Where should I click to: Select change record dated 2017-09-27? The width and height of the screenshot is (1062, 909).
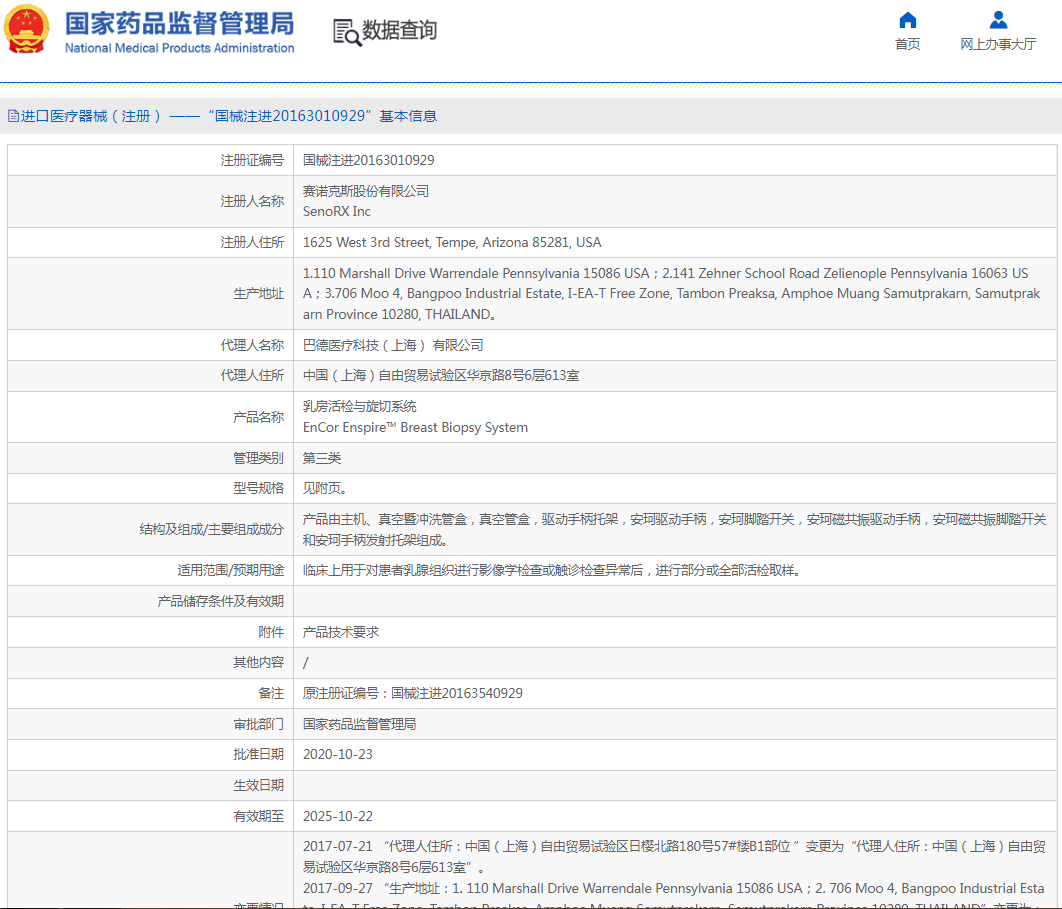coord(675,895)
